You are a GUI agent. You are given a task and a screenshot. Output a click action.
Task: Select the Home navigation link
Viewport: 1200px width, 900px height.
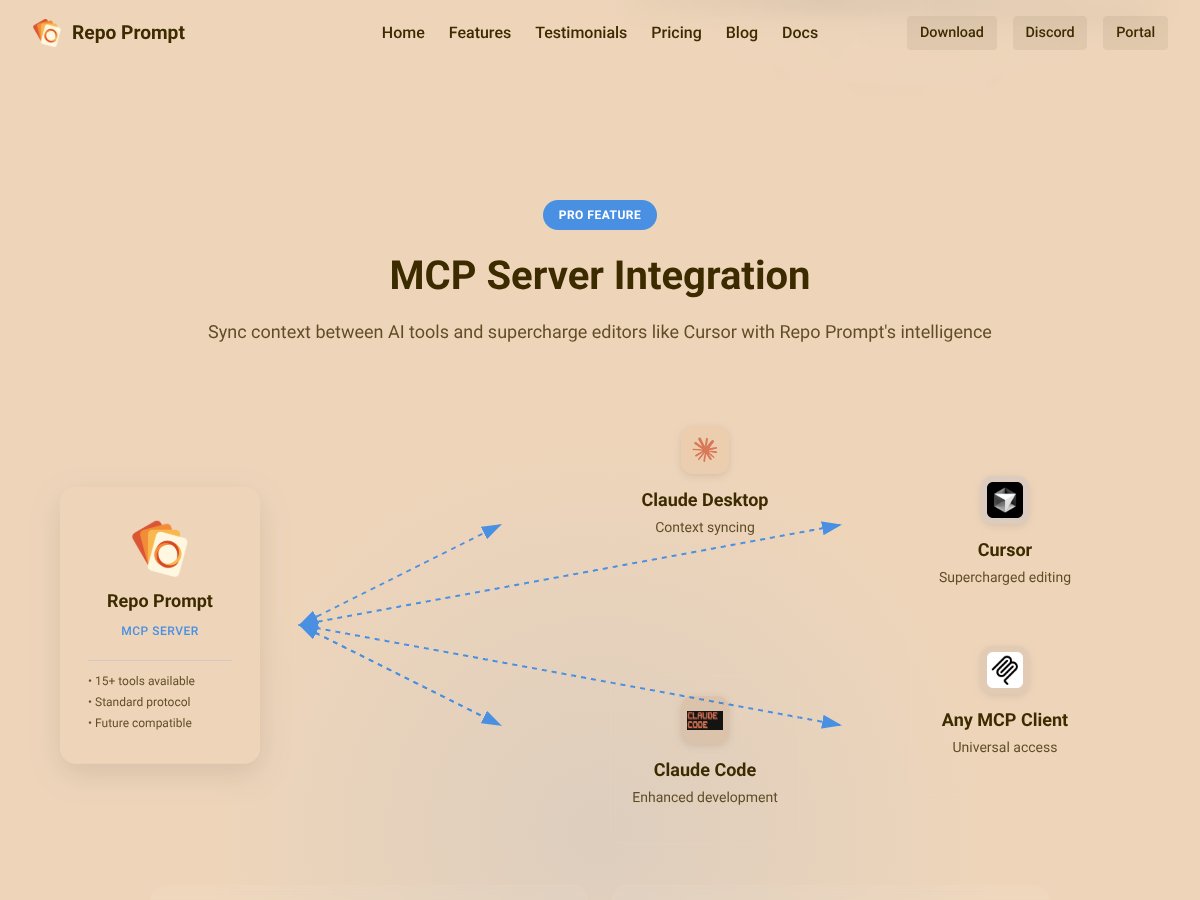tap(403, 32)
